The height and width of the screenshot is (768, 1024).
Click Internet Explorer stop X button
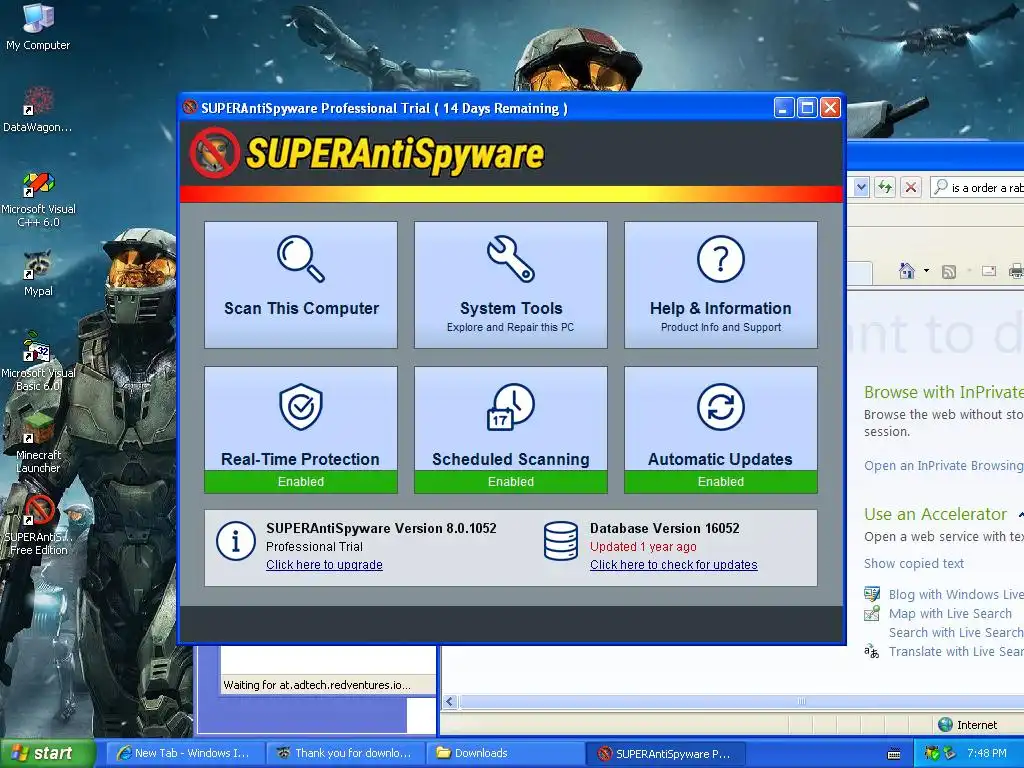click(910, 187)
